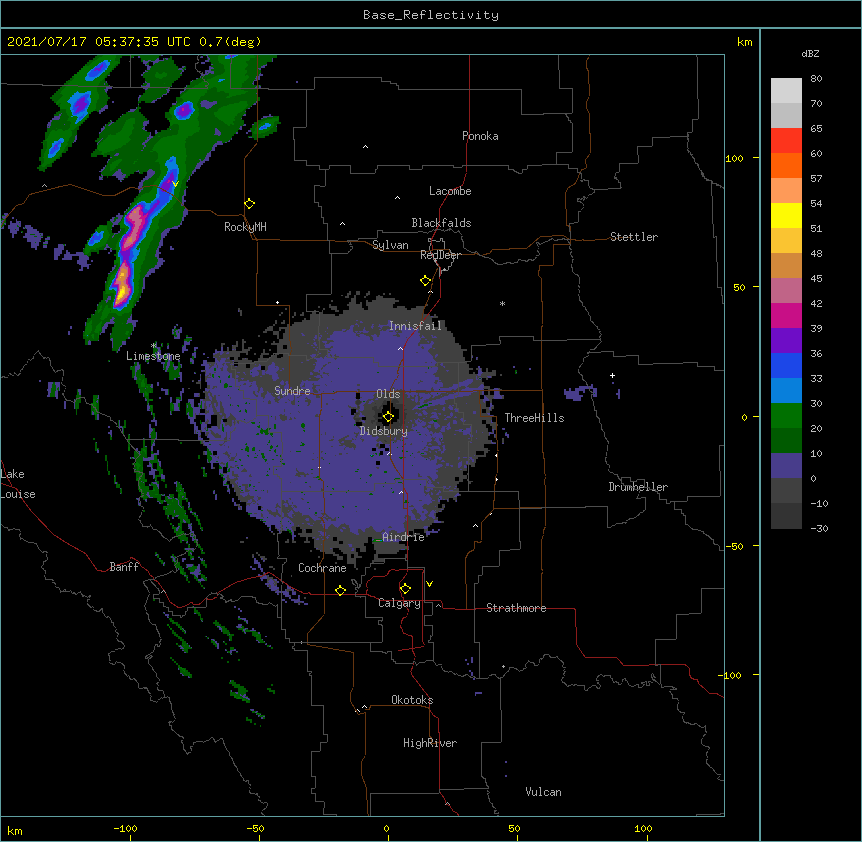Screen dimensions: 862x842
Task: Click the Olds town label
Action: click(388, 394)
